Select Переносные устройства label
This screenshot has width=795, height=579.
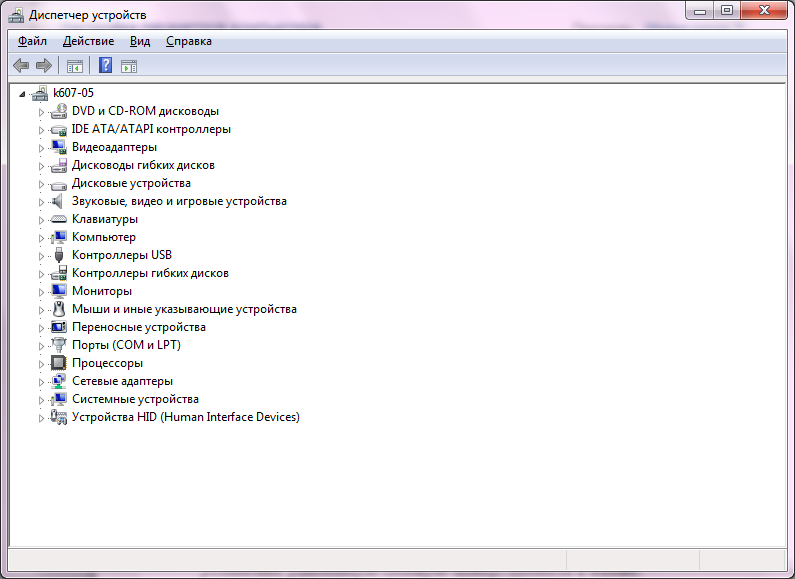pyautogui.click(x=139, y=327)
